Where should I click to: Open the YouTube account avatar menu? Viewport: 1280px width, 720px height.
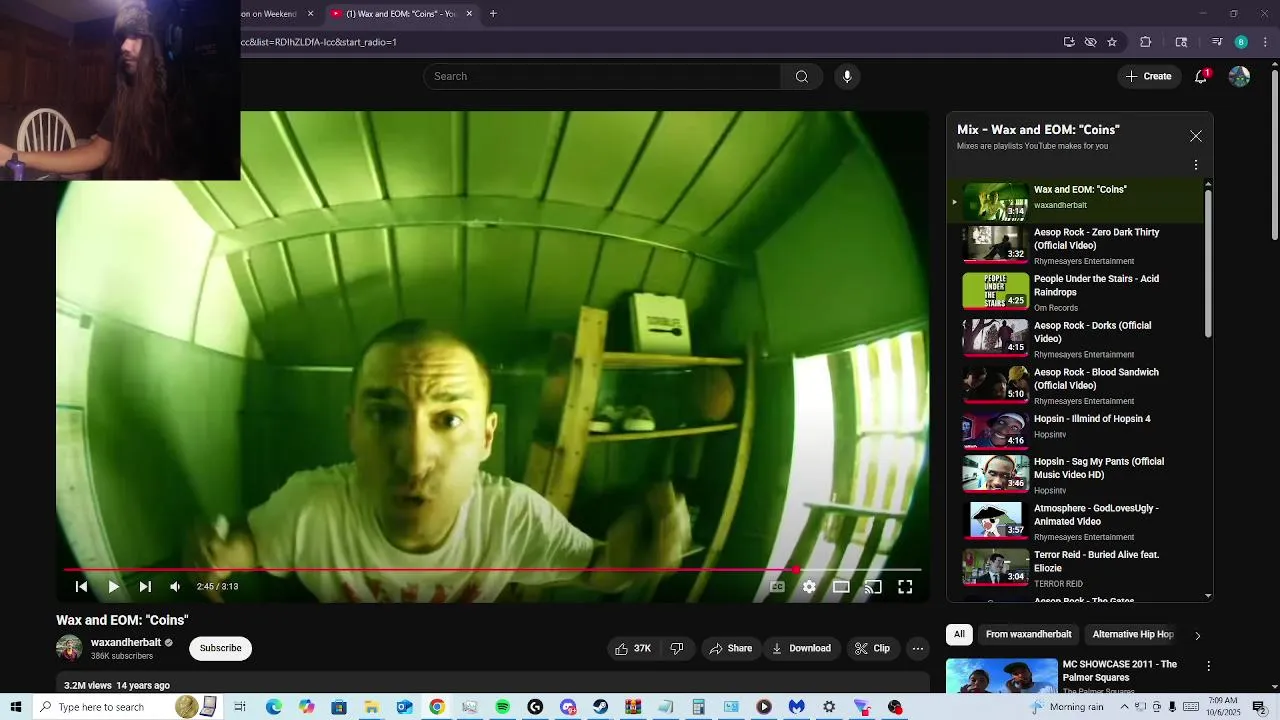tap(1239, 77)
